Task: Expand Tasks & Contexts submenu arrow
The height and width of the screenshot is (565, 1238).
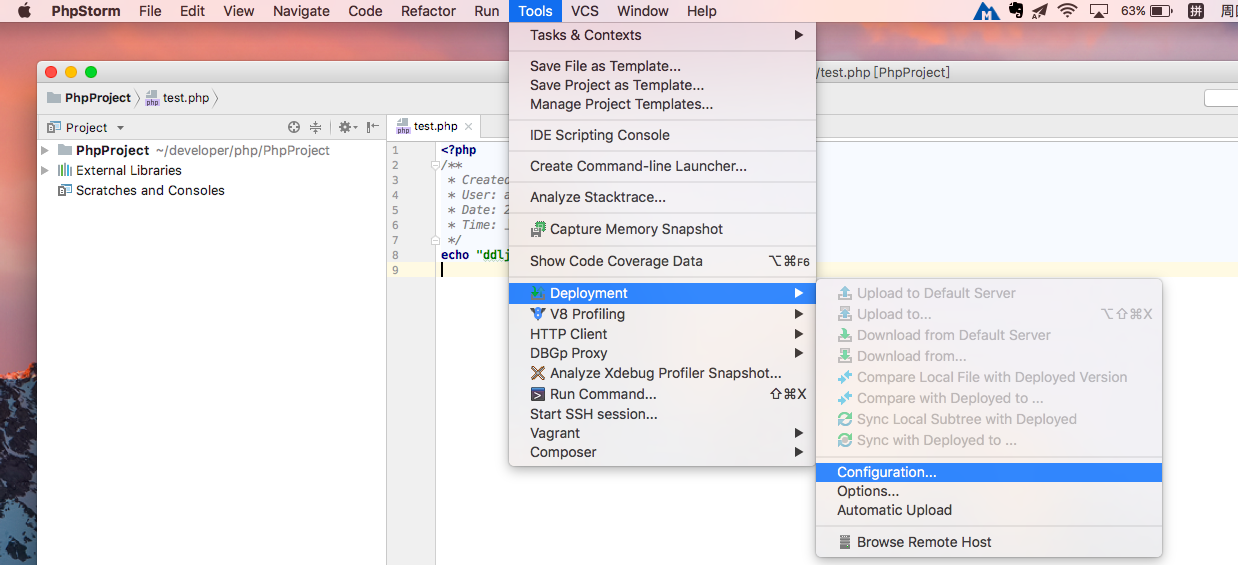Action: coord(799,35)
